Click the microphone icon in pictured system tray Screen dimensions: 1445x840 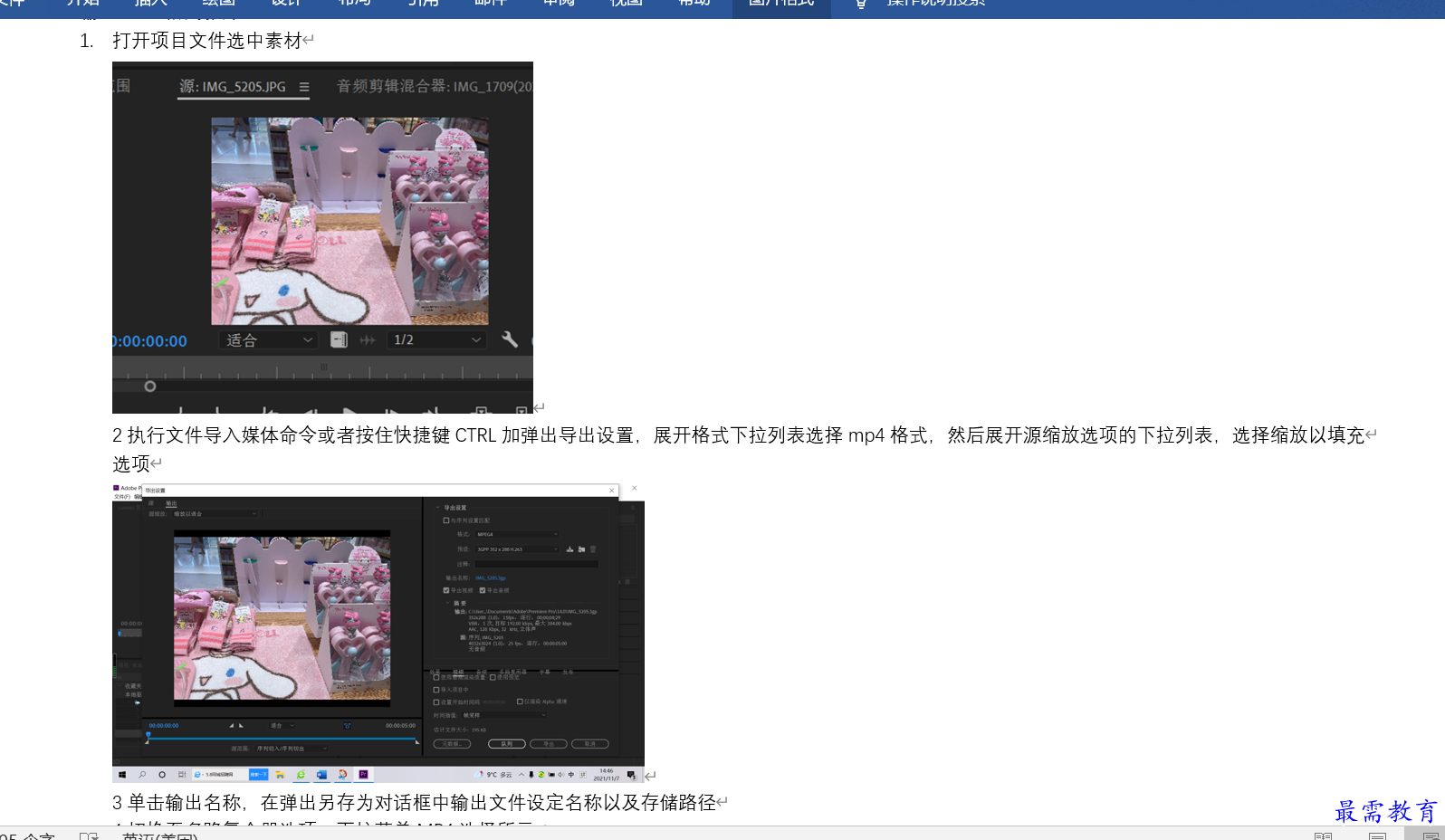531,775
